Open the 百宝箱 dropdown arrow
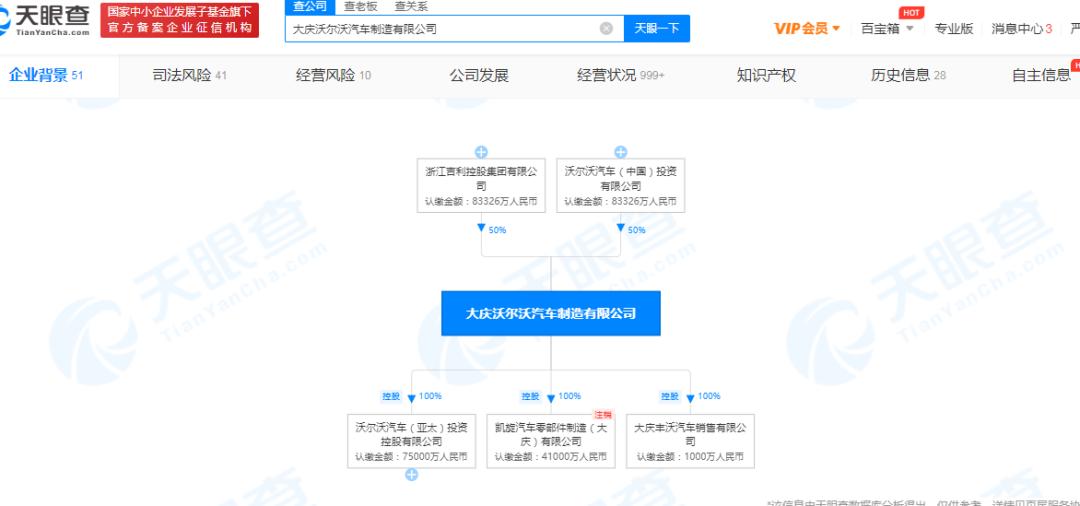 909,29
